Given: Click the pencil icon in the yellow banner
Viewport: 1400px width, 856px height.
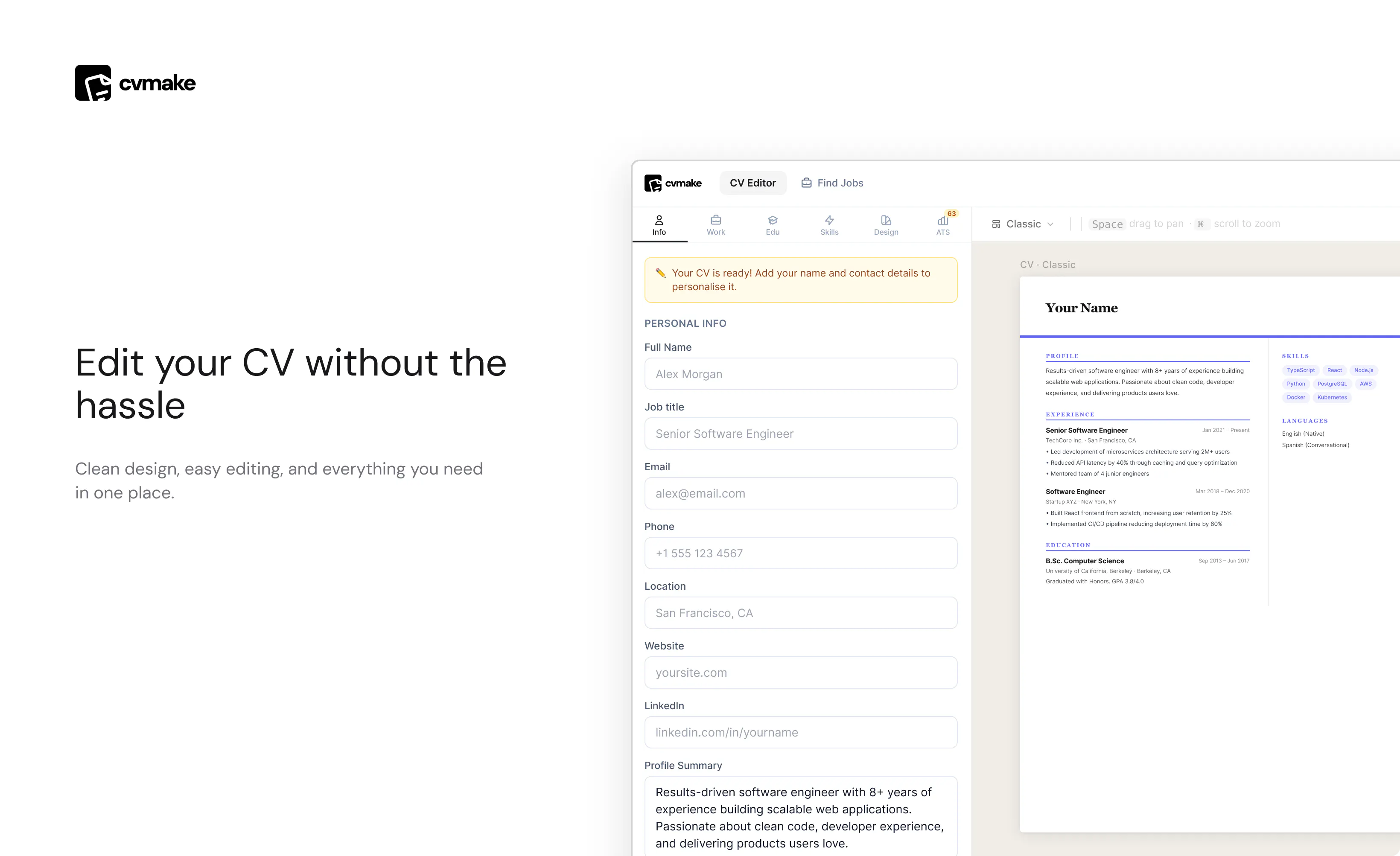Looking at the screenshot, I should (x=660, y=273).
